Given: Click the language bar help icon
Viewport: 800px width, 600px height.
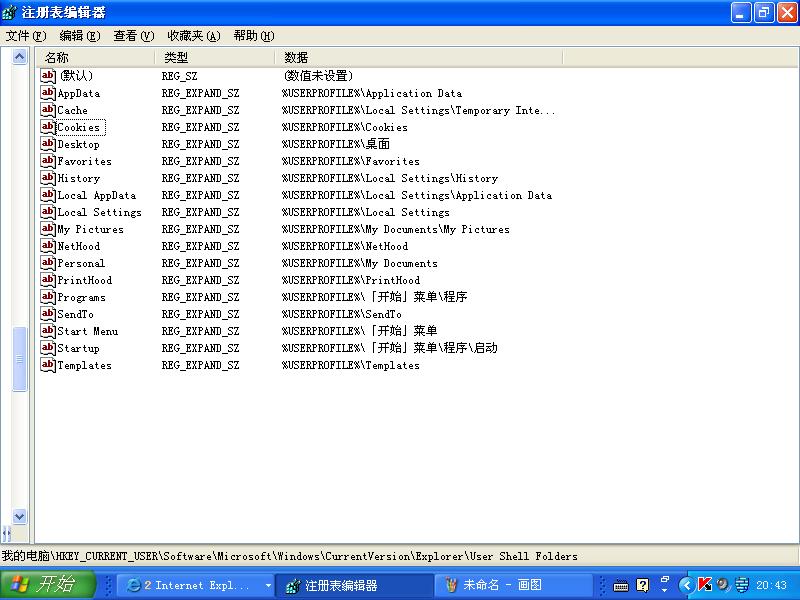Looking at the screenshot, I should (643, 585).
